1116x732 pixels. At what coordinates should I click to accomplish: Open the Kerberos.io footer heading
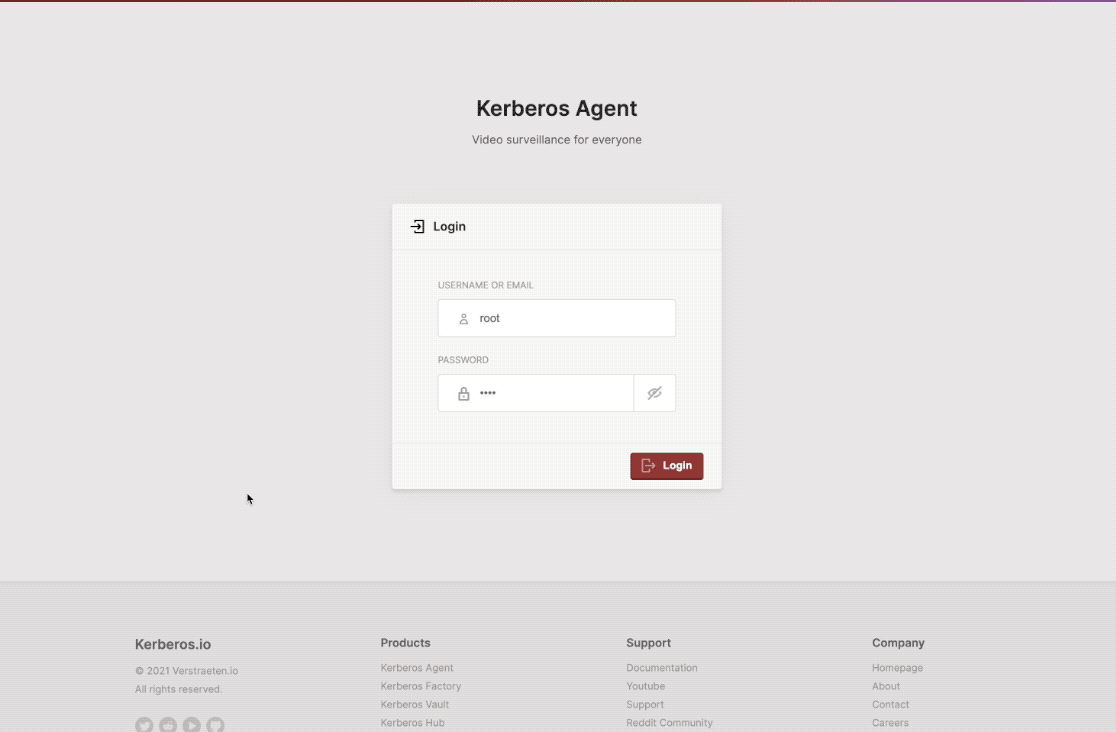(x=173, y=644)
